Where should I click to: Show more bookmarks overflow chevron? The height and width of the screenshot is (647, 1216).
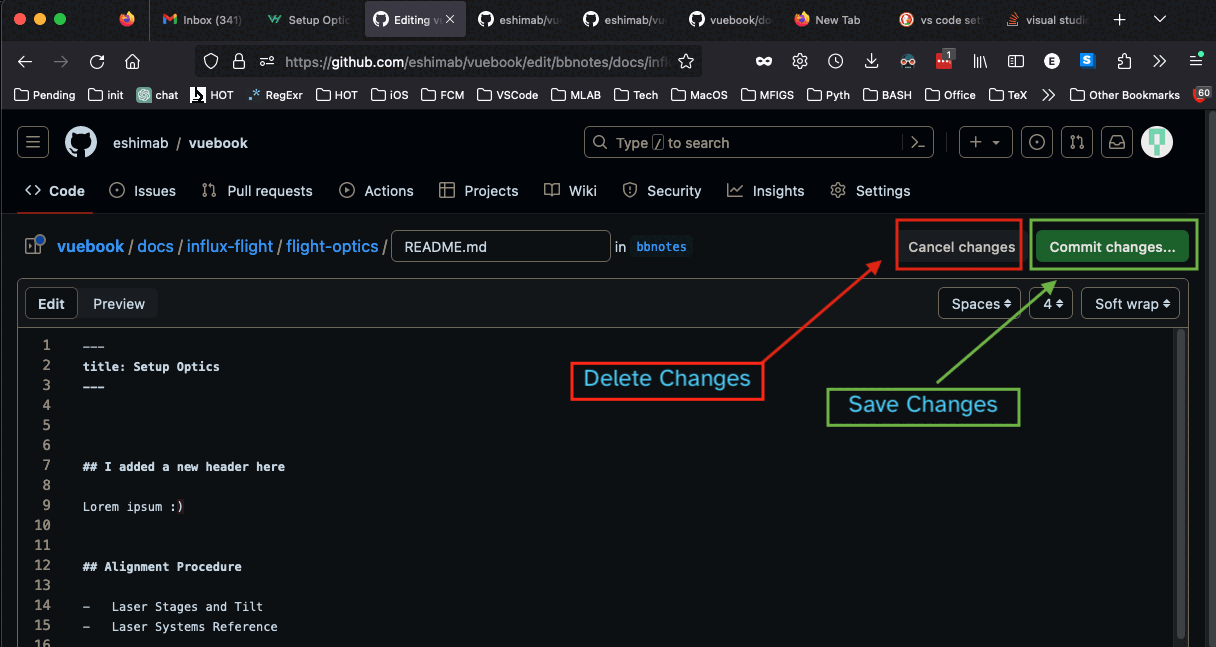pos(1048,95)
